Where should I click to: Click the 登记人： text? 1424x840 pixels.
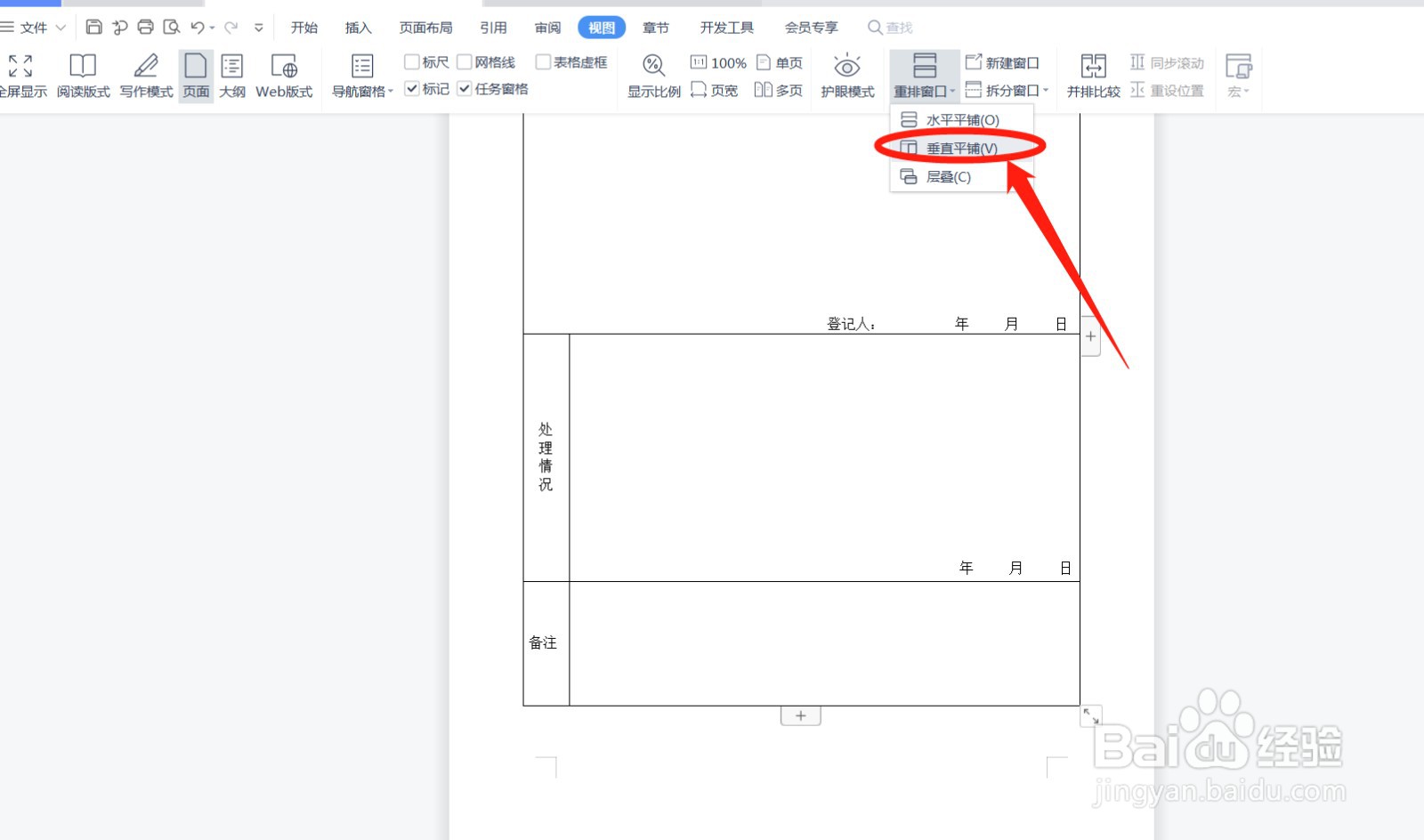pos(852,324)
